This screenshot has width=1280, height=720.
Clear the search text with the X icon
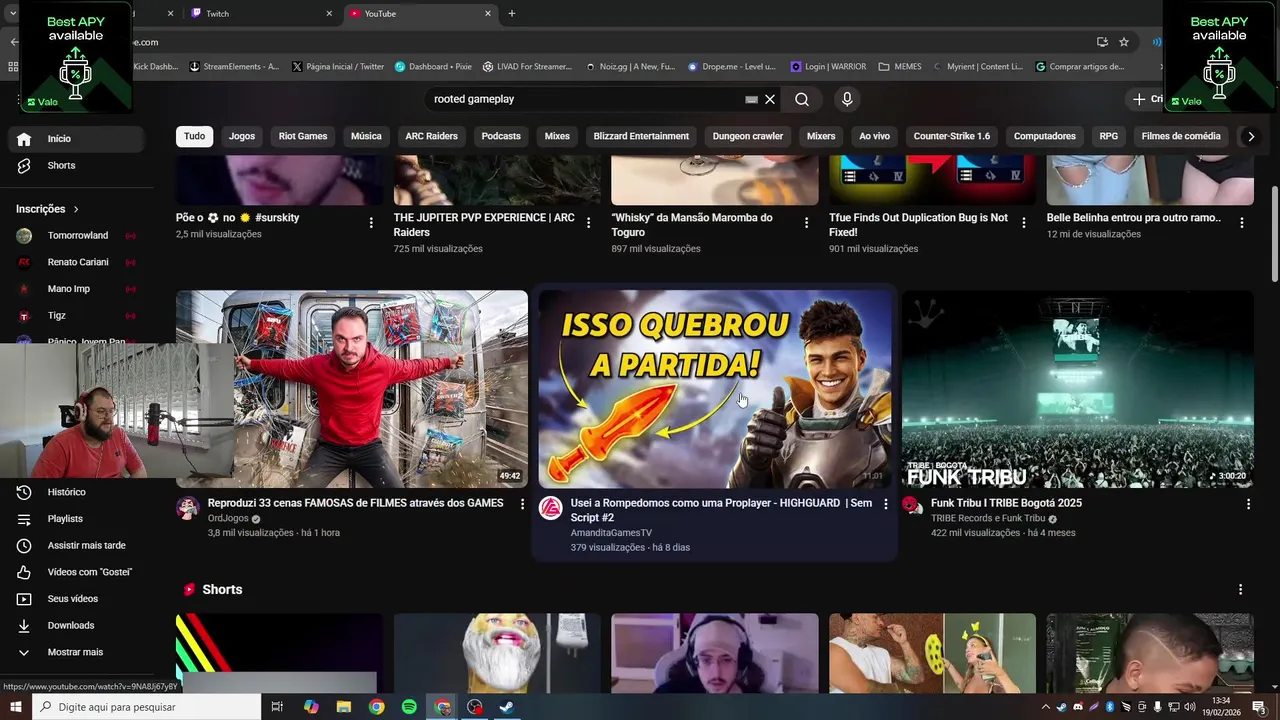point(770,99)
